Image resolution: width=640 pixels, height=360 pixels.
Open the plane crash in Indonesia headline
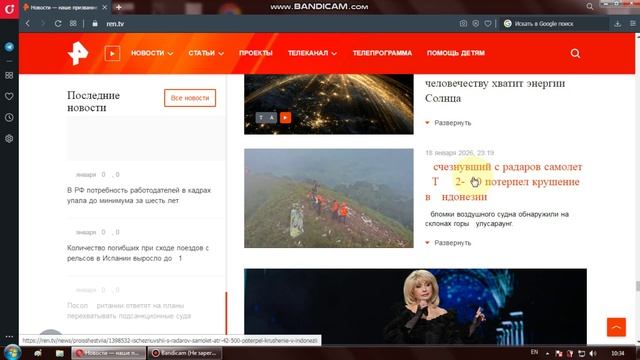tap(504, 182)
